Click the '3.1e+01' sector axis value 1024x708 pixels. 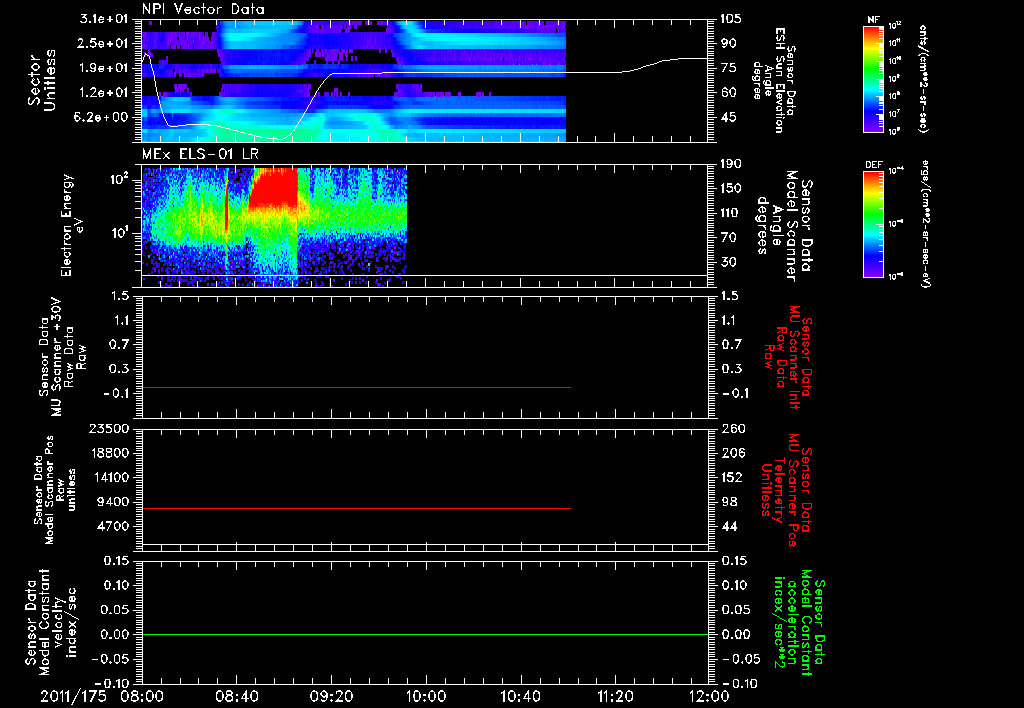pos(104,19)
